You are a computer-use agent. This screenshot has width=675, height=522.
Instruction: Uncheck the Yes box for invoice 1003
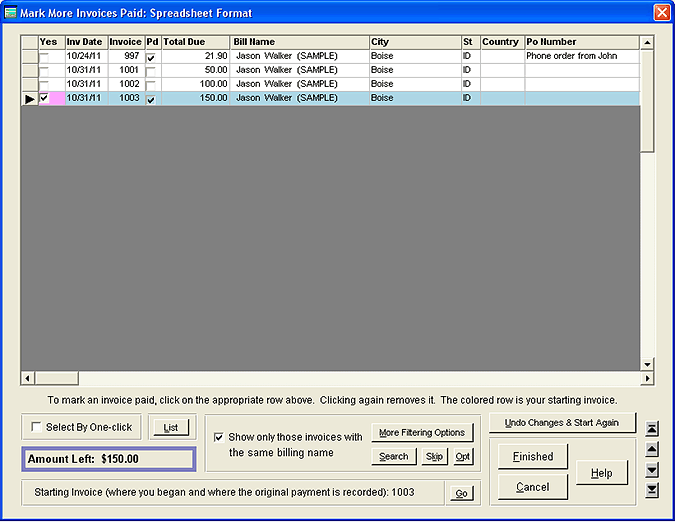coord(44,99)
